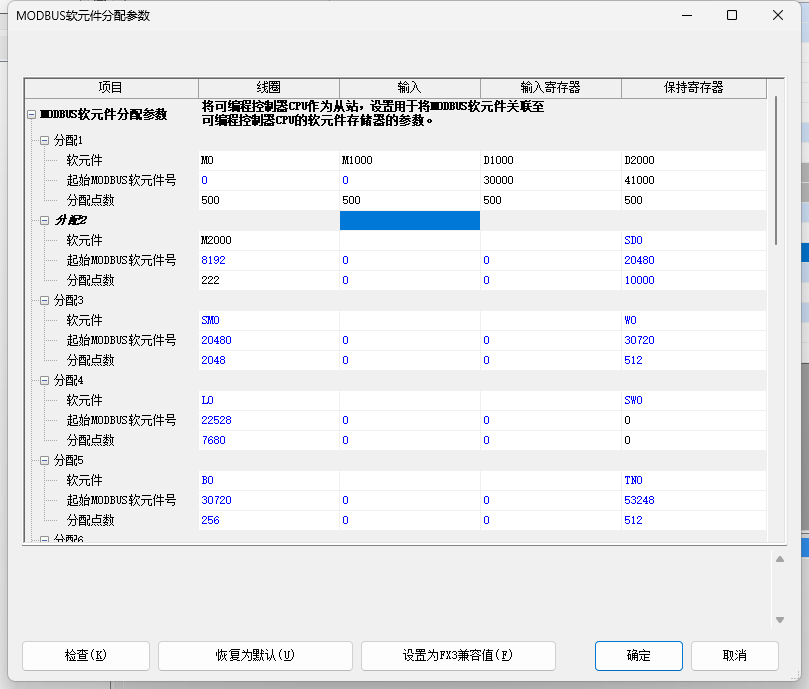Select highlighted blue cell in 分配2 row
This screenshot has width=809, height=689.
coord(409,220)
